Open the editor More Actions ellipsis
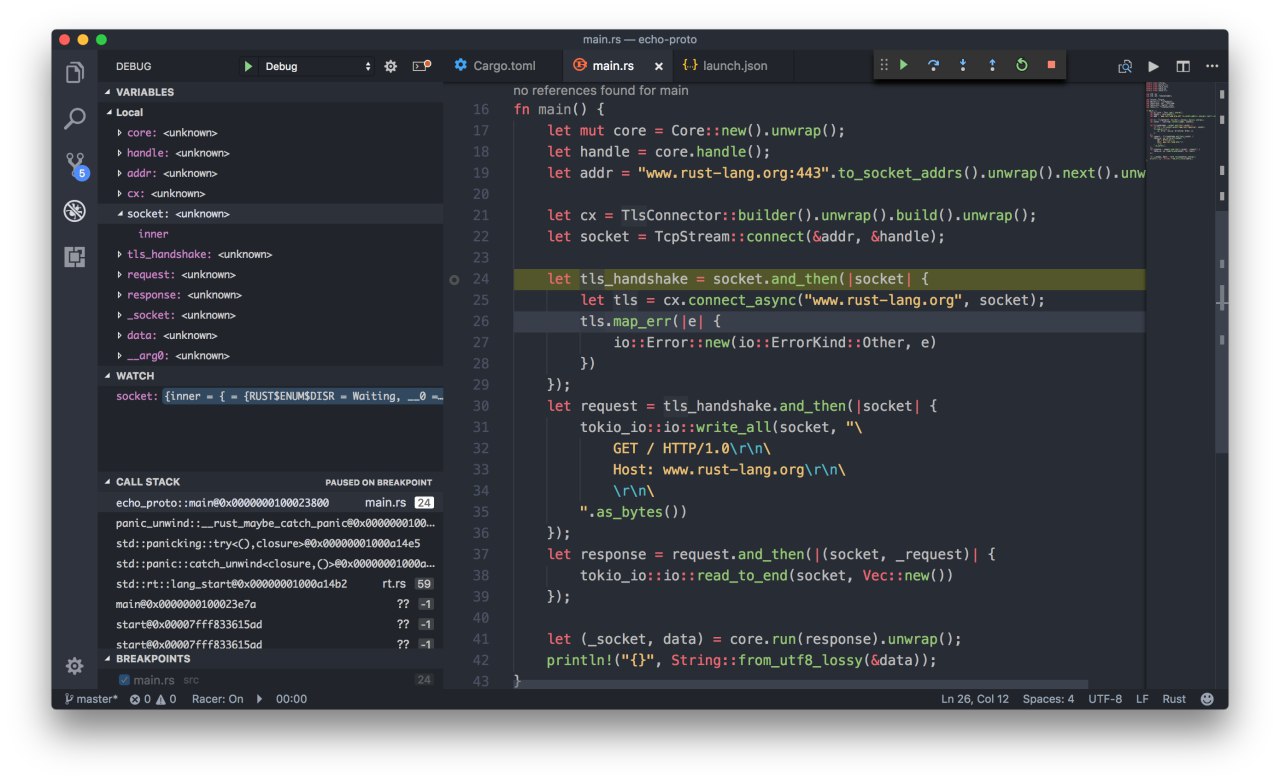 (x=1212, y=66)
